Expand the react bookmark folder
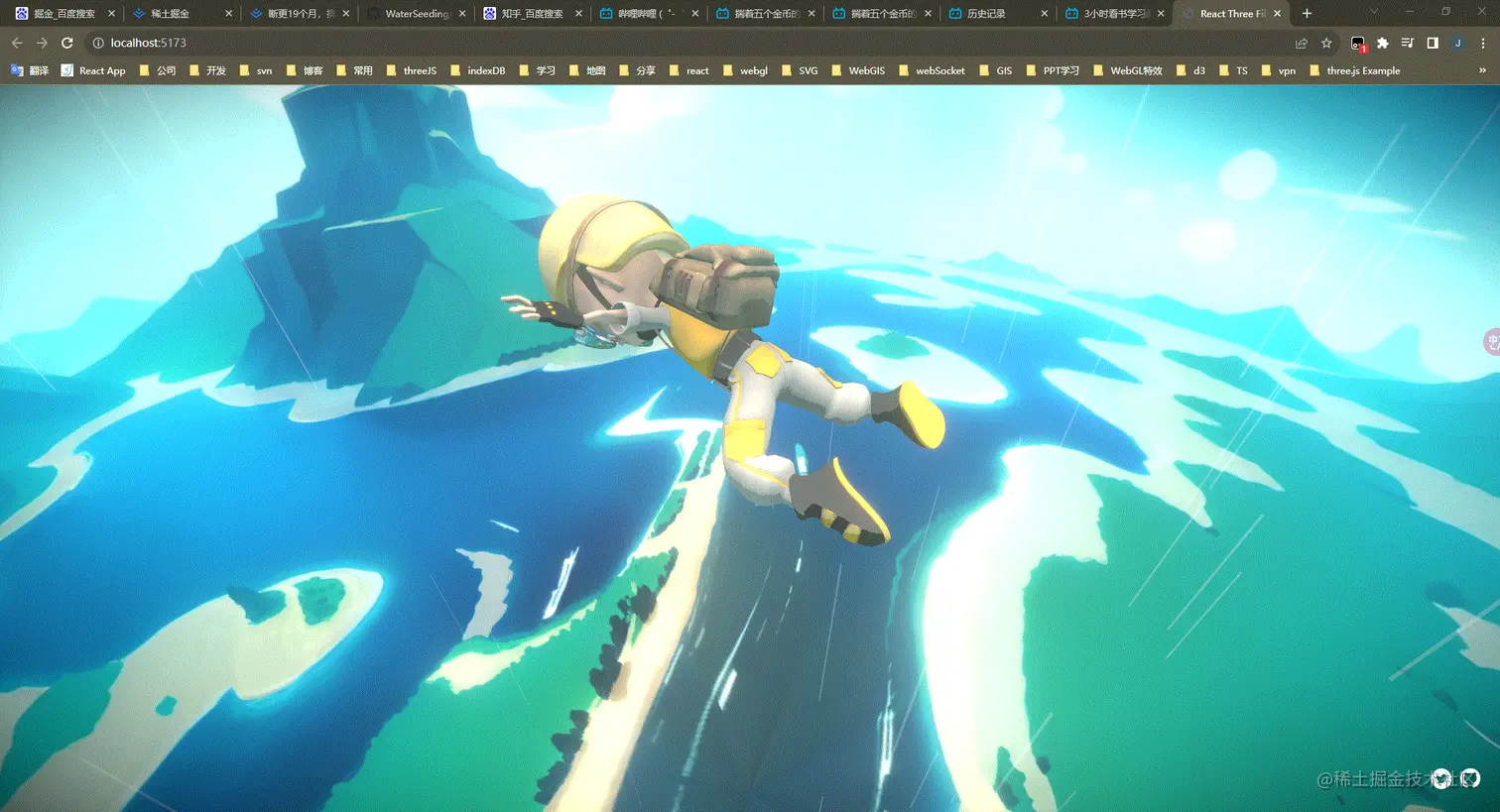 click(x=688, y=70)
